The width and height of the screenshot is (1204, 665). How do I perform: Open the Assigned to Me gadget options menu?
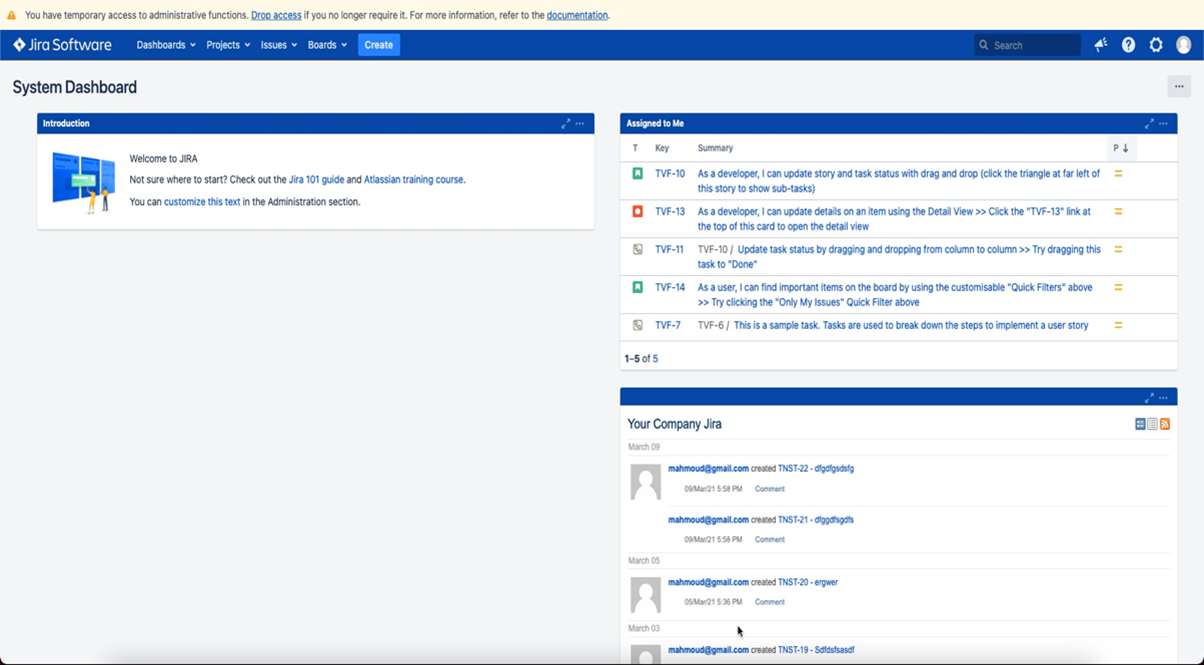point(1163,123)
